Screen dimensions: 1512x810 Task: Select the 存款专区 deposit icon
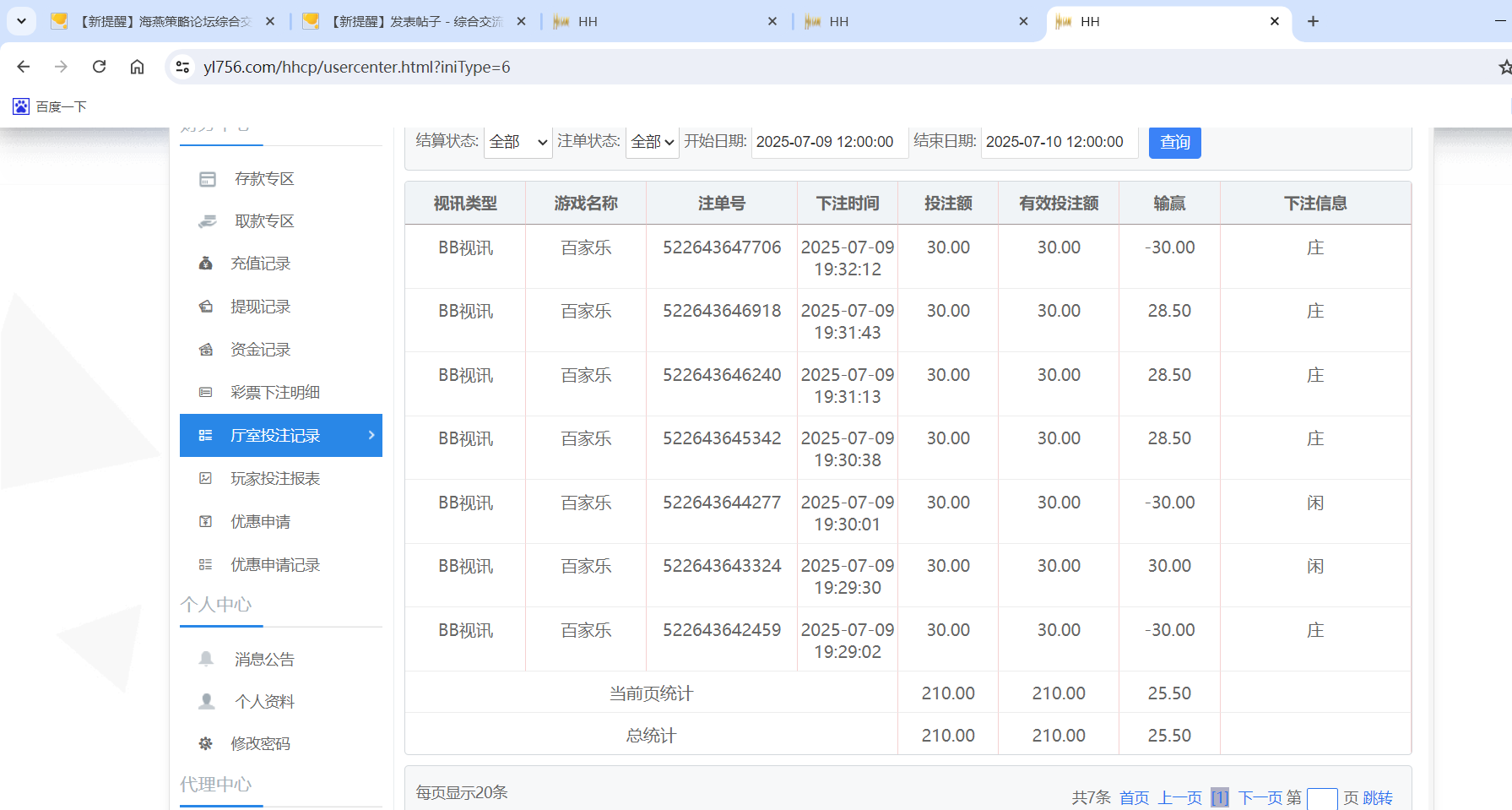tap(205, 178)
